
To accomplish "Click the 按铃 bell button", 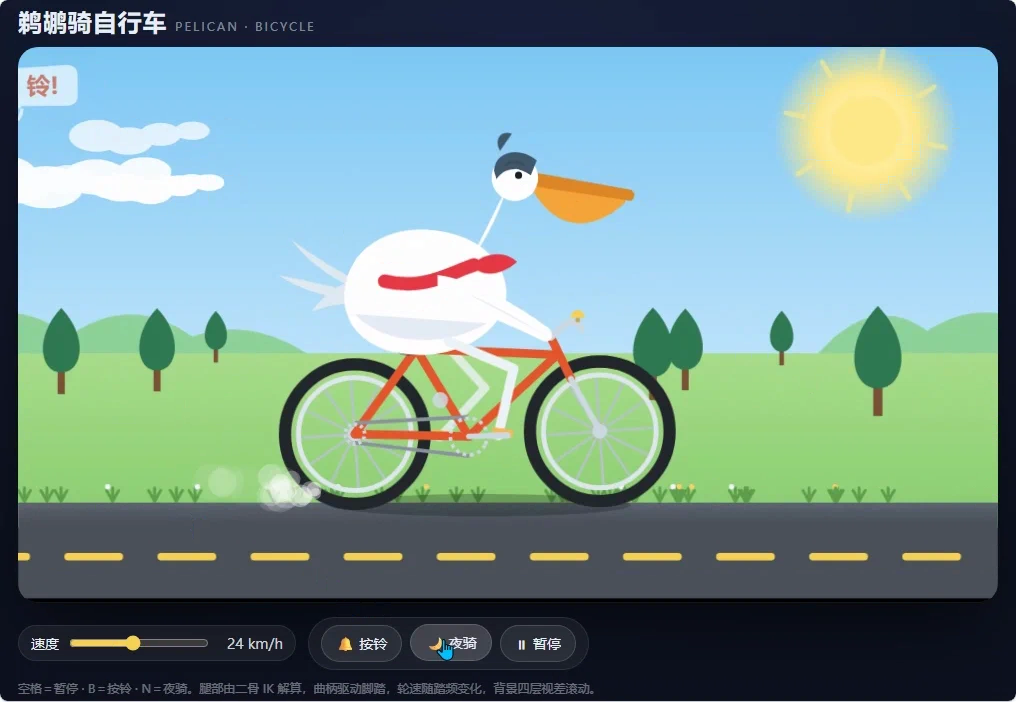I will click(362, 644).
